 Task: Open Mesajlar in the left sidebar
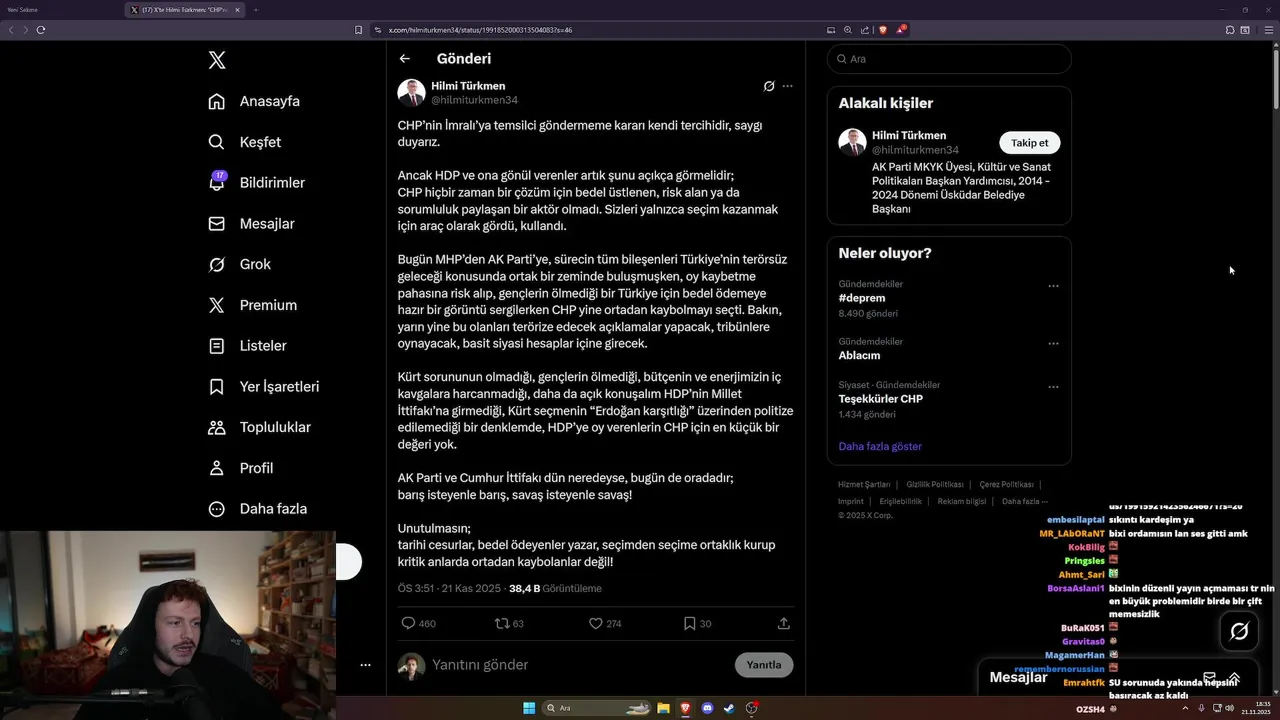click(x=251, y=224)
